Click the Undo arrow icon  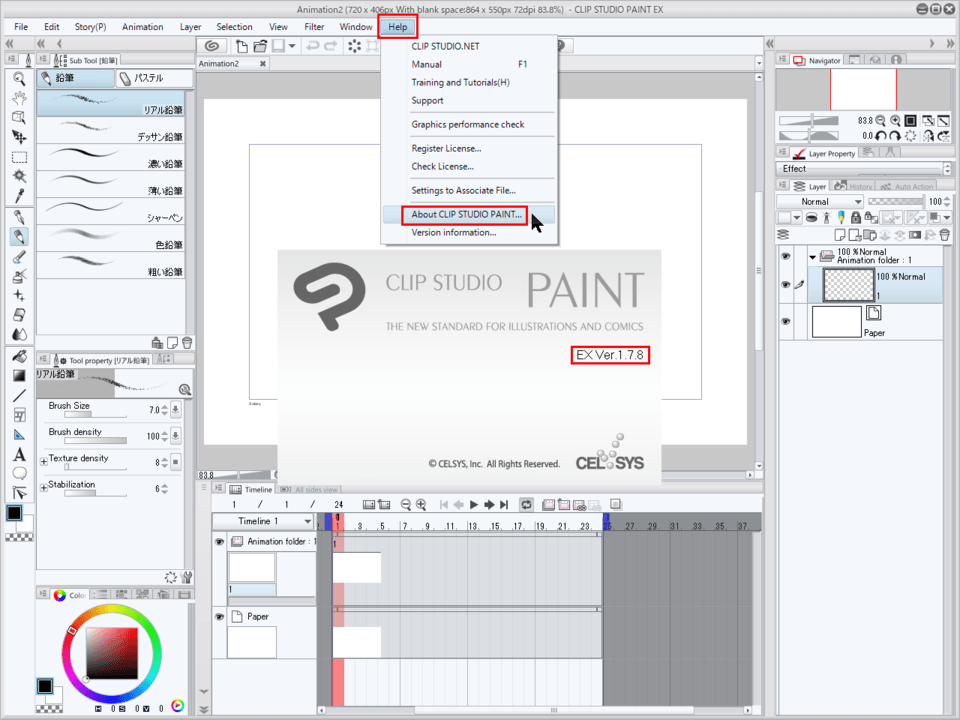[313, 46]
